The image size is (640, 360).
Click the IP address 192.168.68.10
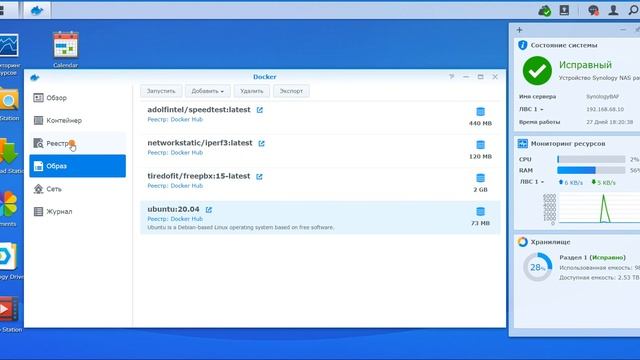point(605,109)
